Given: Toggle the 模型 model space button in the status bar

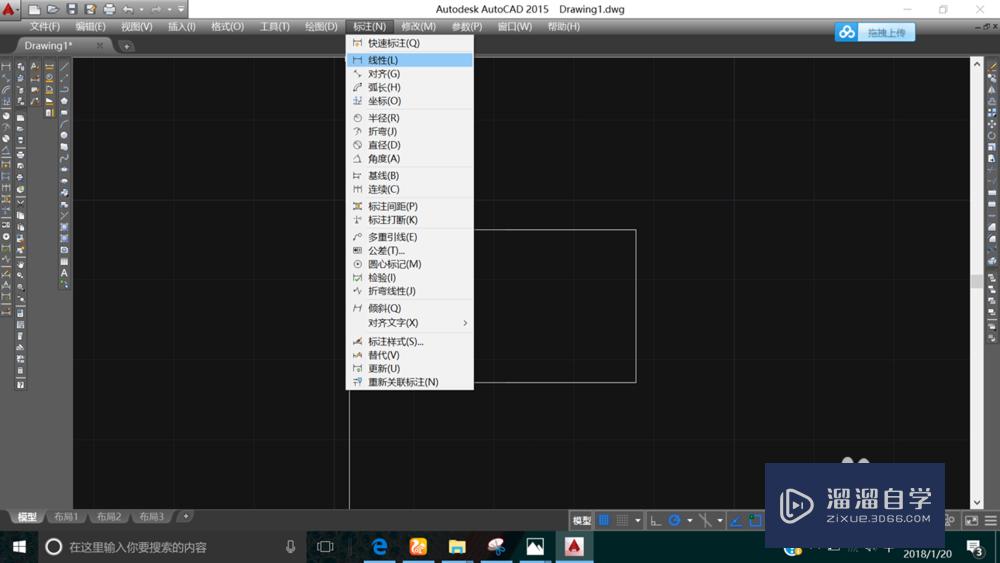Looking at the screenshot, I should 581,521.
